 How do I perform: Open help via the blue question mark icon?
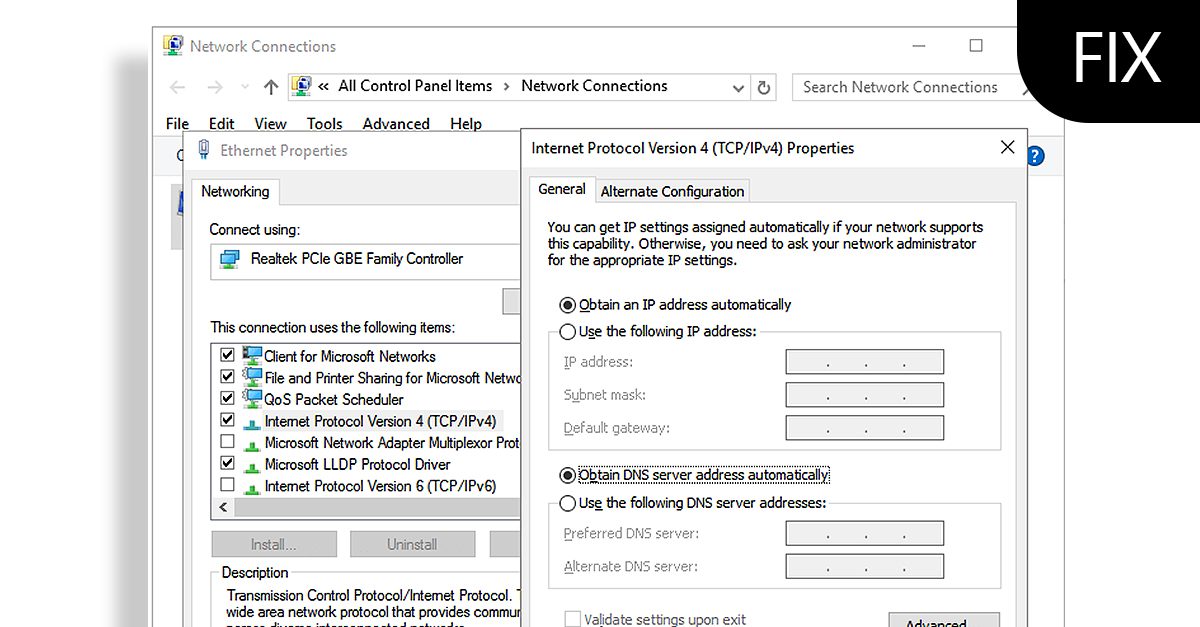[x=1034, y=155]
